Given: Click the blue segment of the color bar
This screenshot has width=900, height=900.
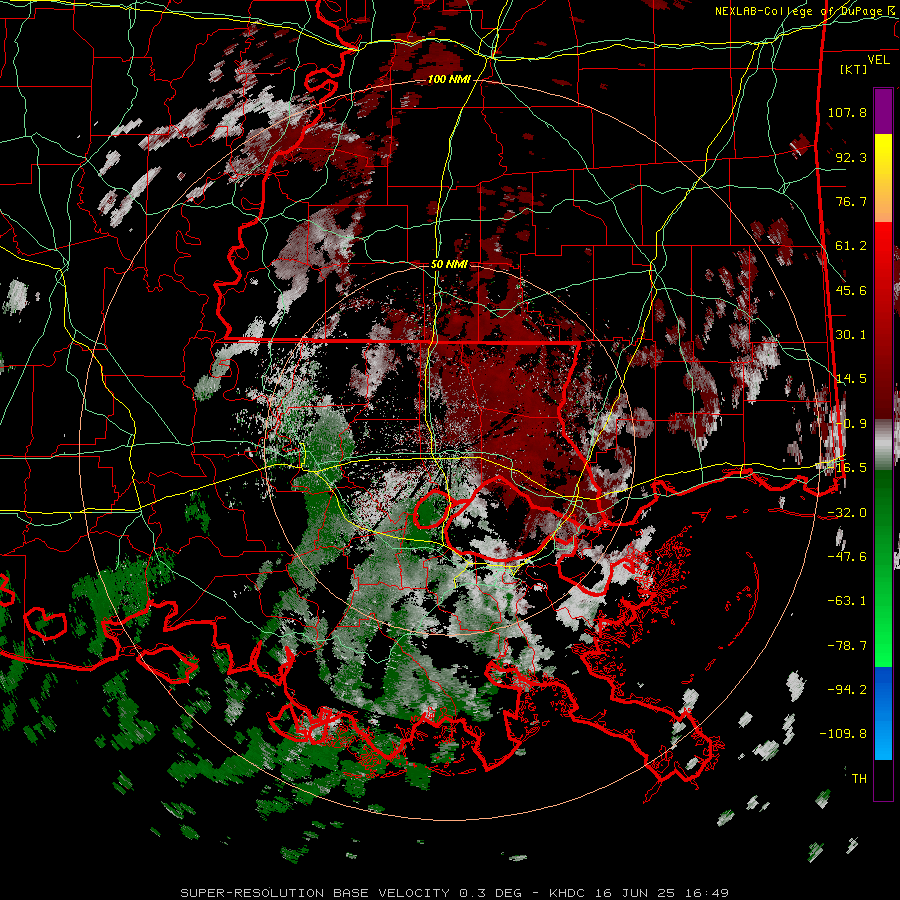Looking at the screenshot, I should coord(883,713).
